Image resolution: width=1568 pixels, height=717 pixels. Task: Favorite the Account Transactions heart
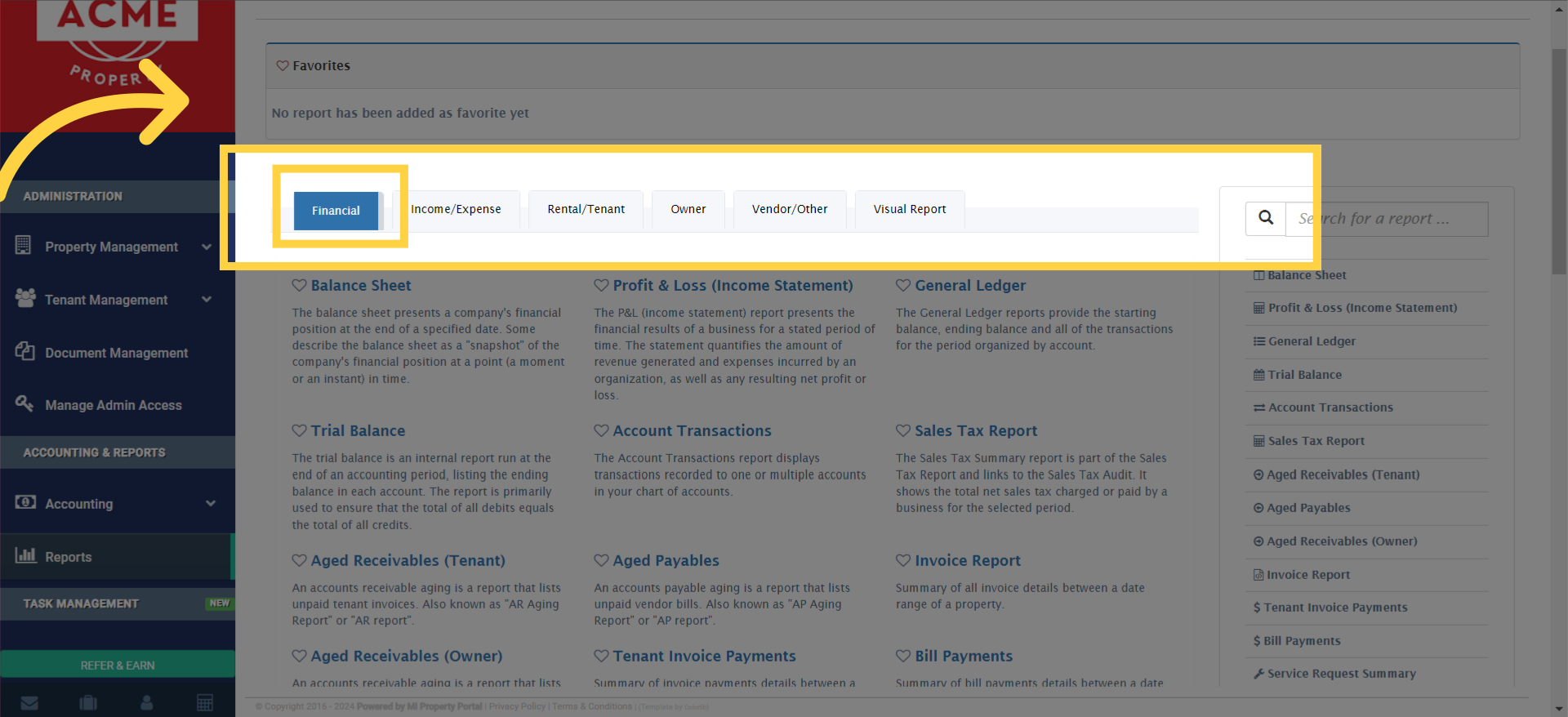coord(602,430)
